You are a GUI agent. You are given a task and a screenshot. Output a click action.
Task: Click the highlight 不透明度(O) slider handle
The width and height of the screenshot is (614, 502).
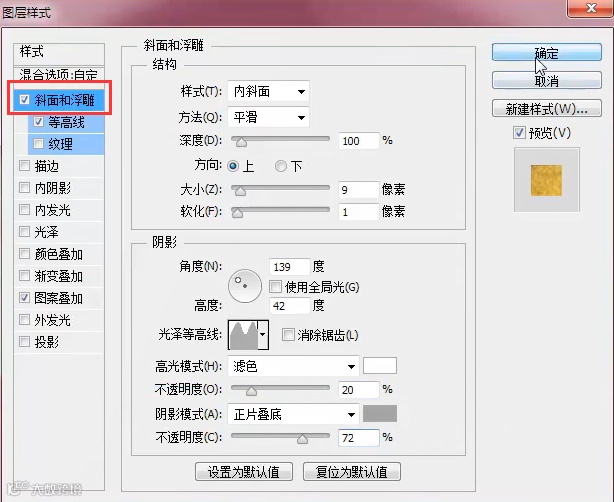pos(251,391)
